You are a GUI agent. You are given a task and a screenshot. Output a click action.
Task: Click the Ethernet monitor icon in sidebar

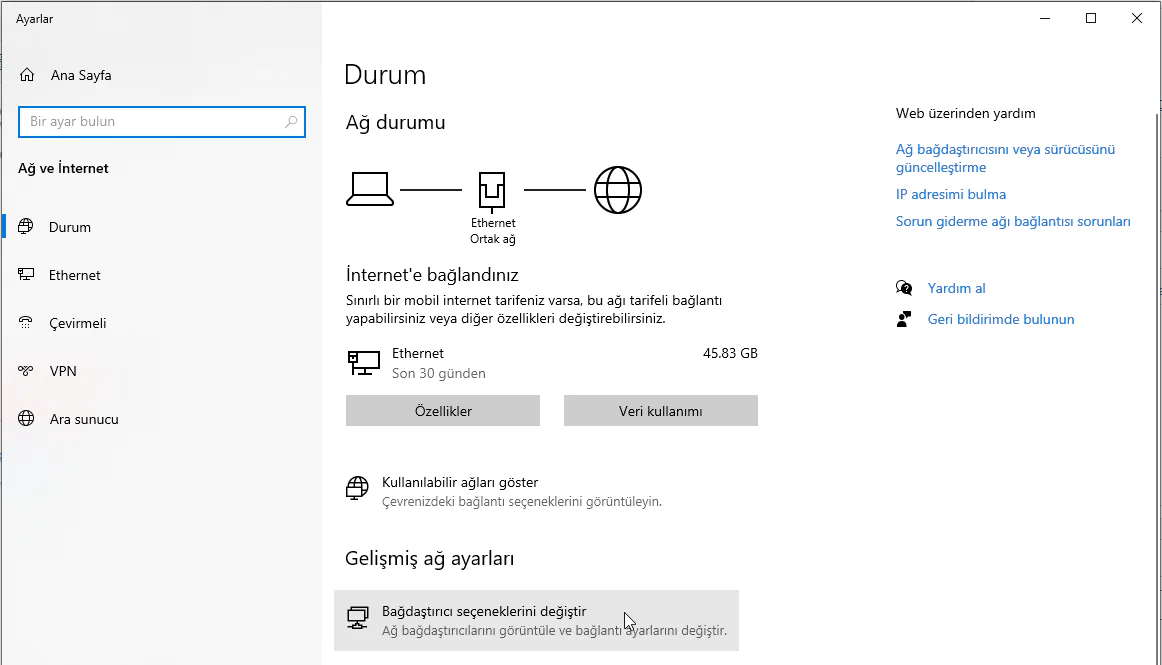[26, 275]
